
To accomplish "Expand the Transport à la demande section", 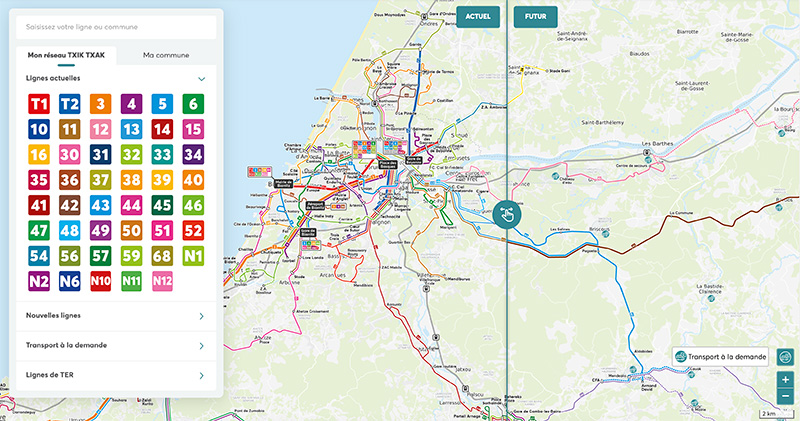I will (x=113, y=346).
